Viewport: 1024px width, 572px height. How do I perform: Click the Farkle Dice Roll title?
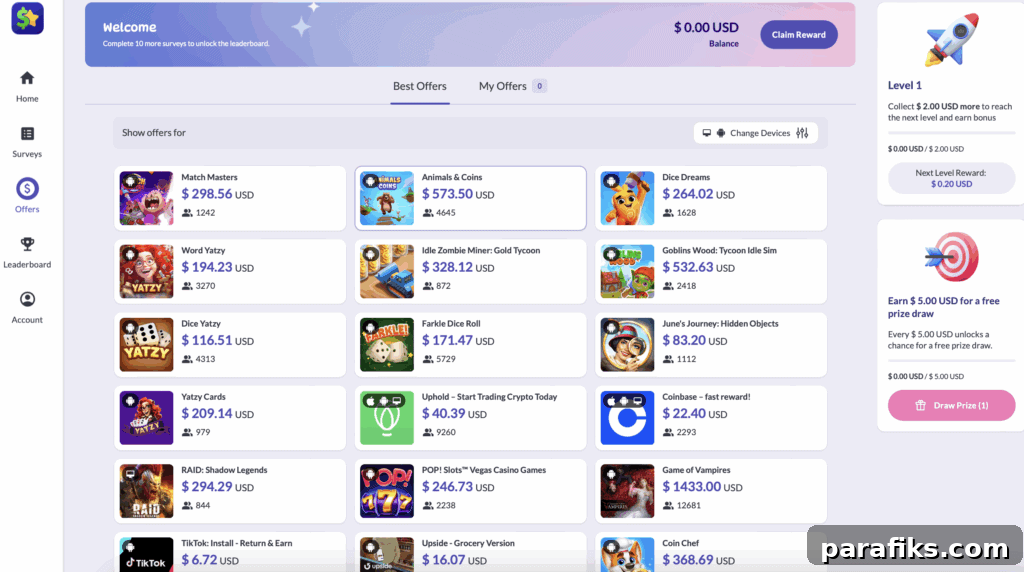point(451,323)
